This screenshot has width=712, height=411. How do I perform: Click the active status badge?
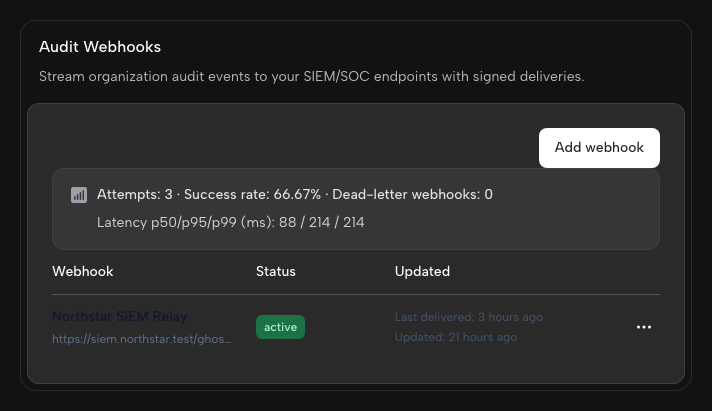pyautogui.click(x=280, y=327)
